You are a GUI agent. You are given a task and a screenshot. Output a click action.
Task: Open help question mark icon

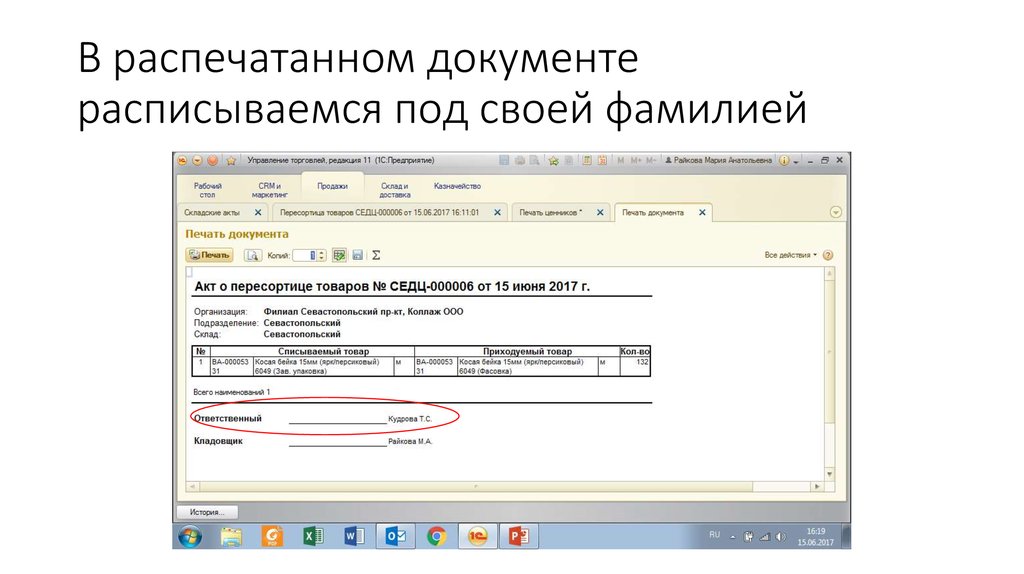(828, 255)
